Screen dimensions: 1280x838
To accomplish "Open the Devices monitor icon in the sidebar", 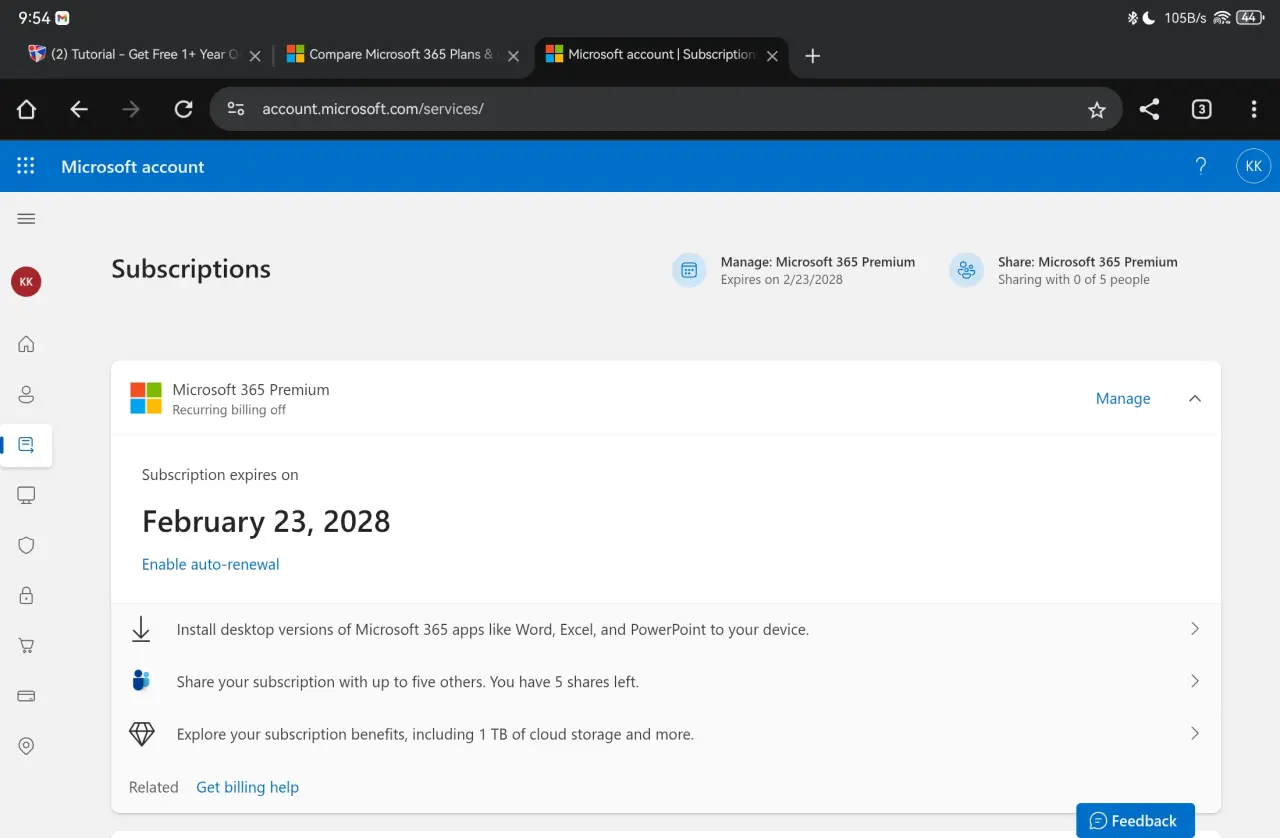I will [x=26, y=495].
